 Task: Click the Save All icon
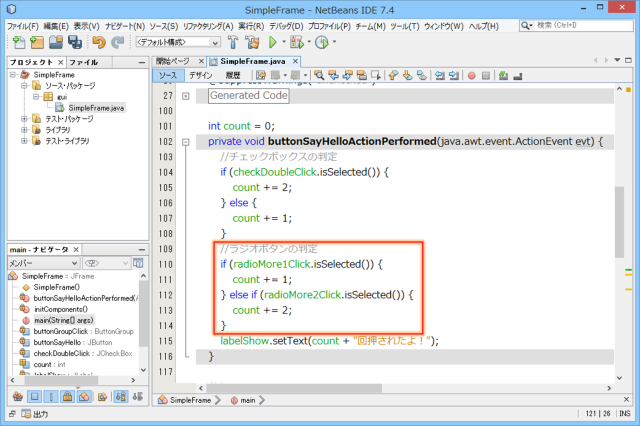75,42
